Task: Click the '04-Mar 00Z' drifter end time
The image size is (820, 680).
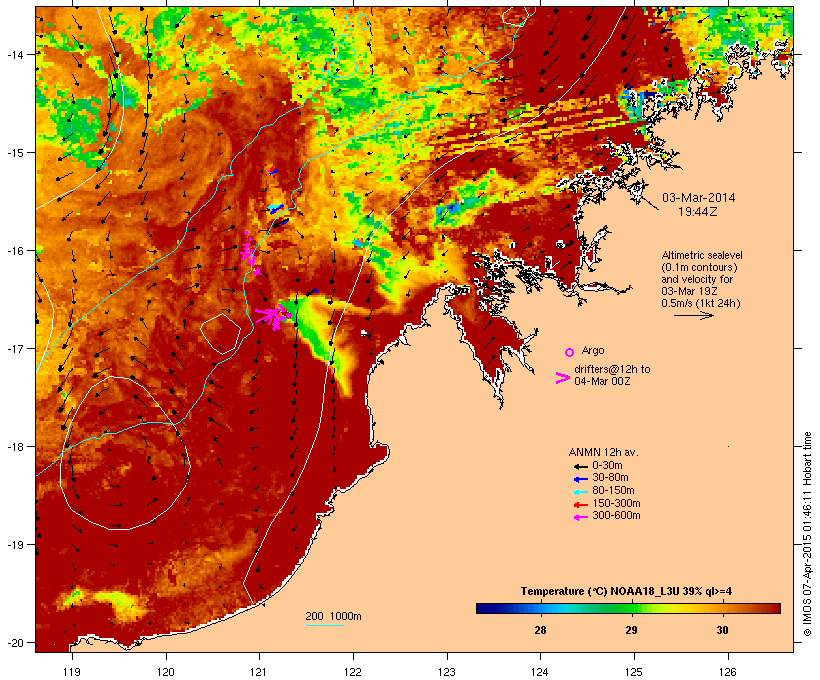Action: click(602, 381)
